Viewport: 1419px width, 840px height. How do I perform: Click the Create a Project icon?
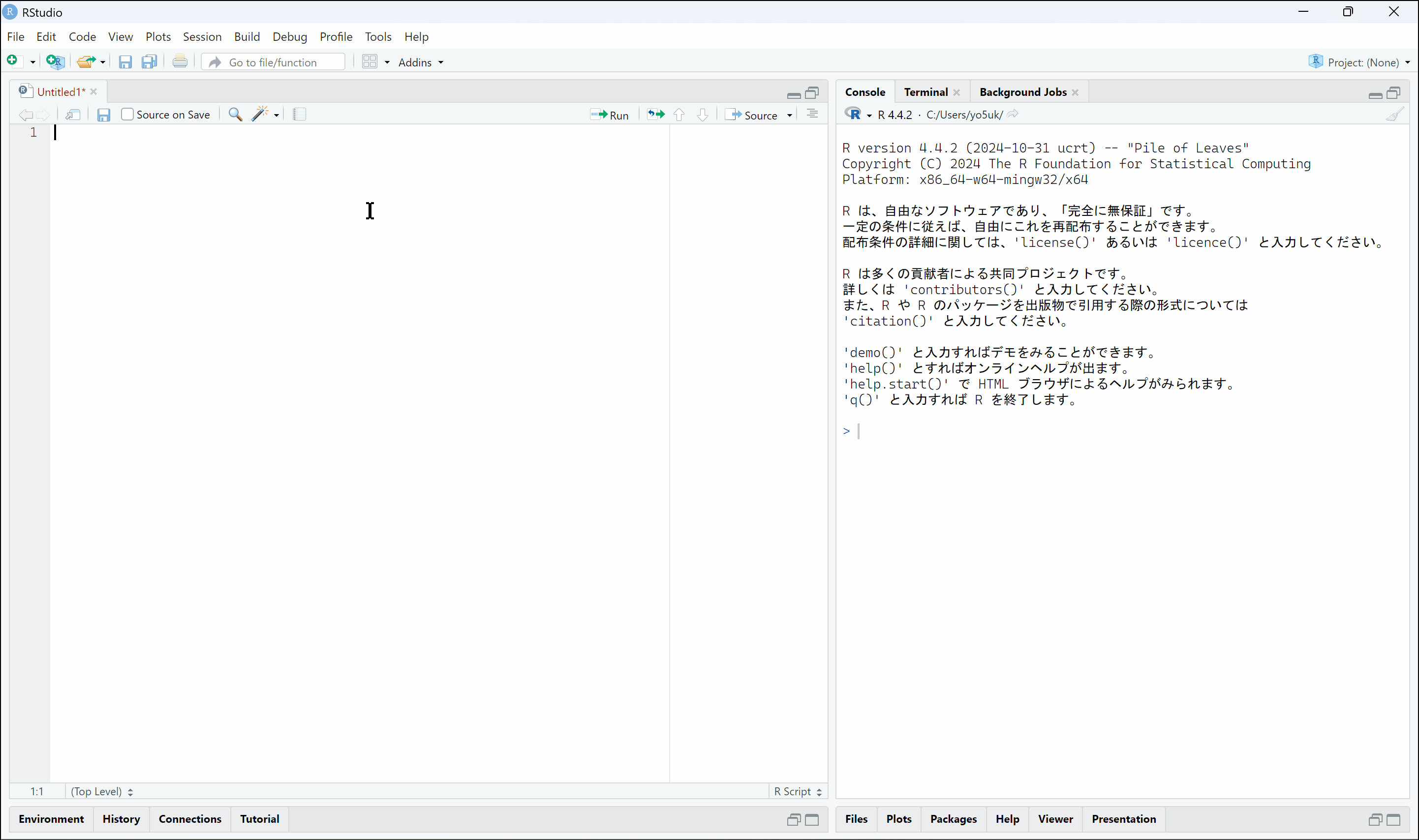56,61
